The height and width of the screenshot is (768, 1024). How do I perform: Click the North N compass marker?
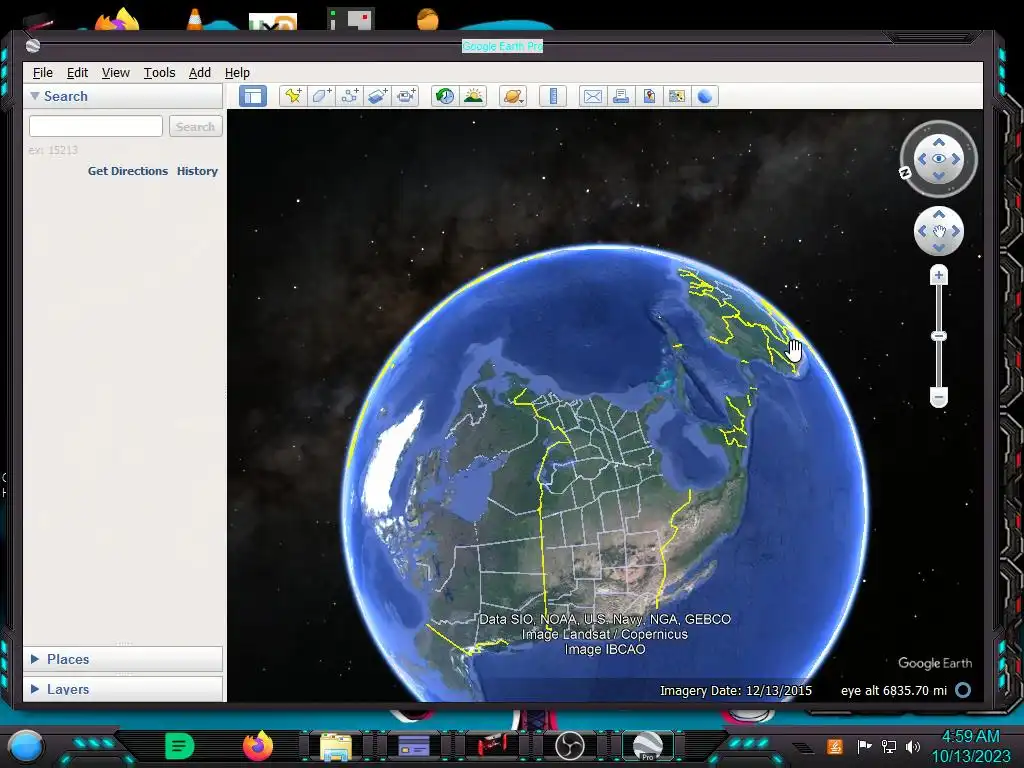[x=905, y=172]
